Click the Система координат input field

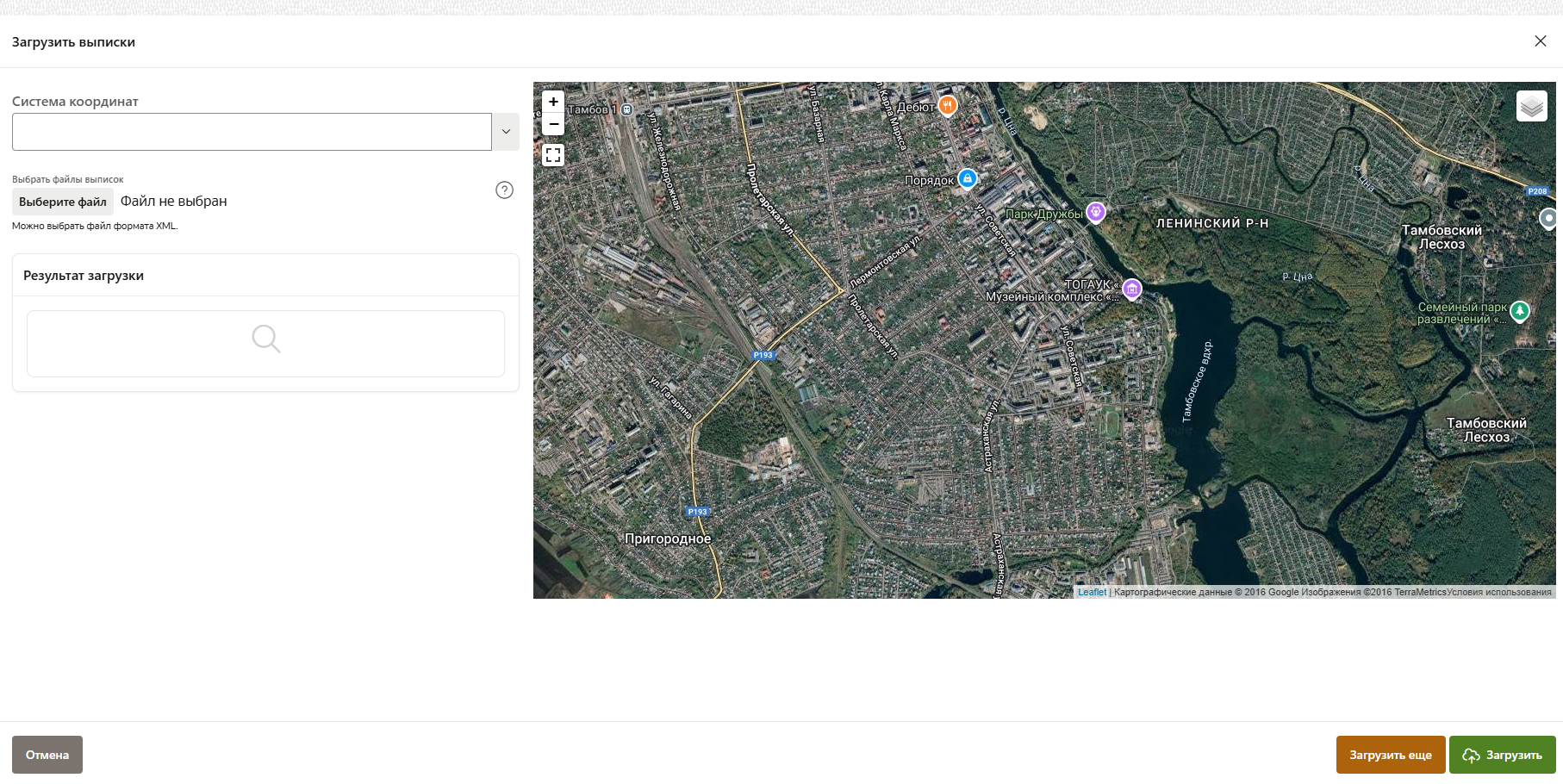coord(252,132)
